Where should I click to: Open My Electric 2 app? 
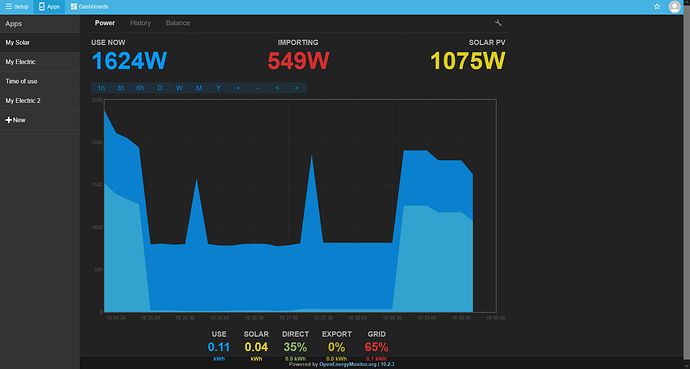coord(40,101)
